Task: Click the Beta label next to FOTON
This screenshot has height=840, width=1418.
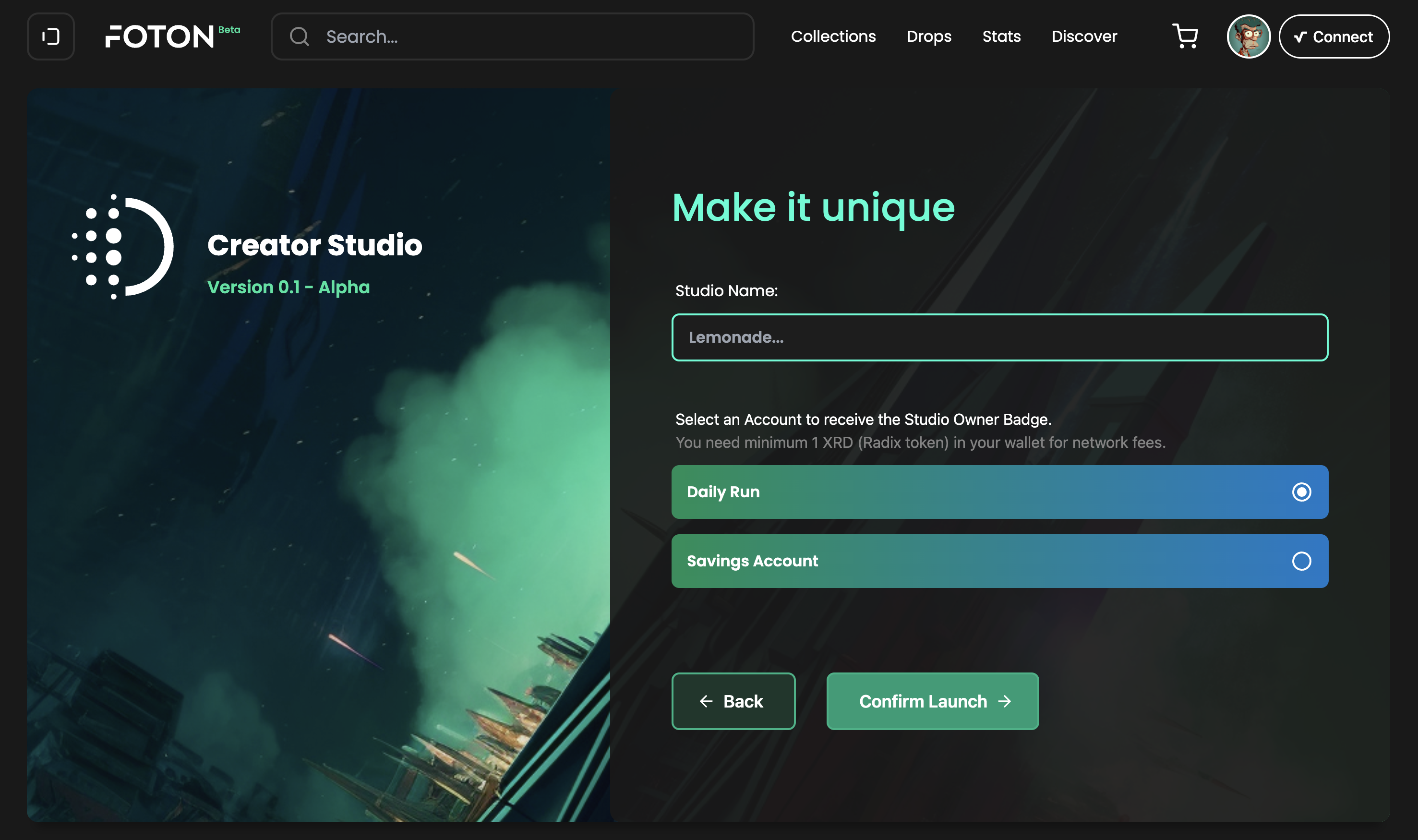Action: click(x=229, y=29)
